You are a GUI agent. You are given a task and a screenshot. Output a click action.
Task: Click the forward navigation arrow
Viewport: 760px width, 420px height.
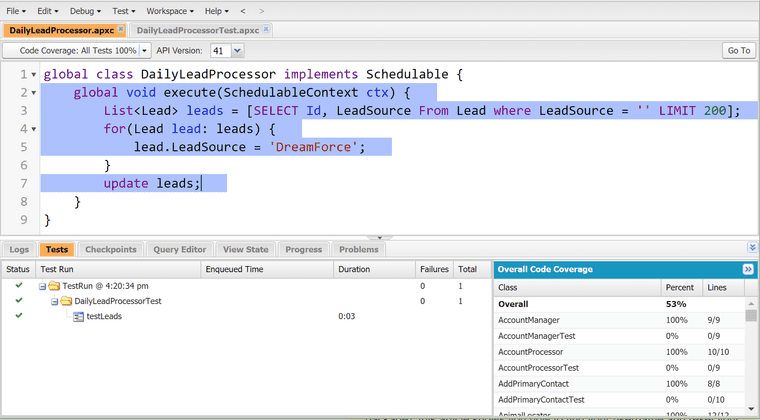pyautogui.click(x=262, y=11)
